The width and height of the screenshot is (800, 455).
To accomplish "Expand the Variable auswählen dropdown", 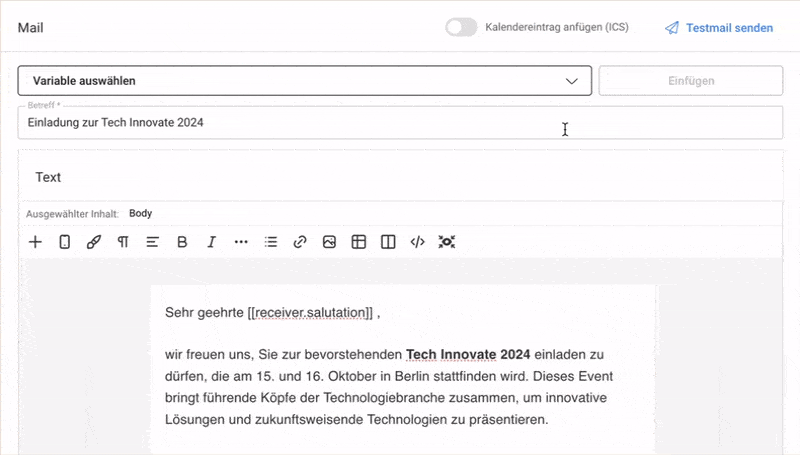I will (x=304, y=81).
